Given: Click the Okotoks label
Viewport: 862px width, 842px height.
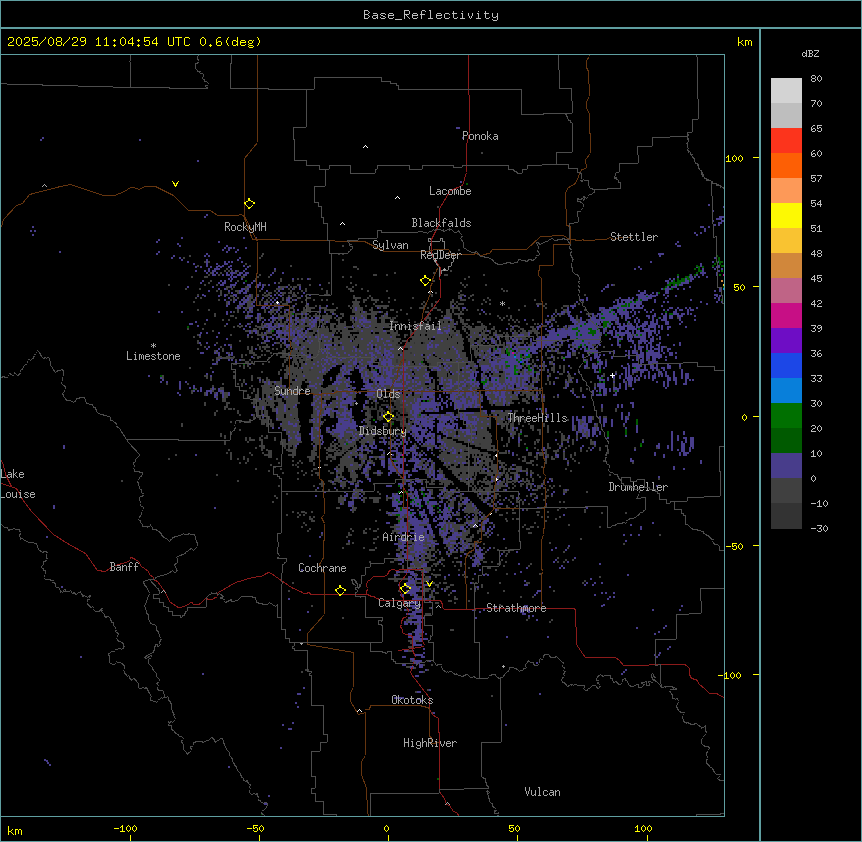Looking at the screenshot, I should [412, 700].
